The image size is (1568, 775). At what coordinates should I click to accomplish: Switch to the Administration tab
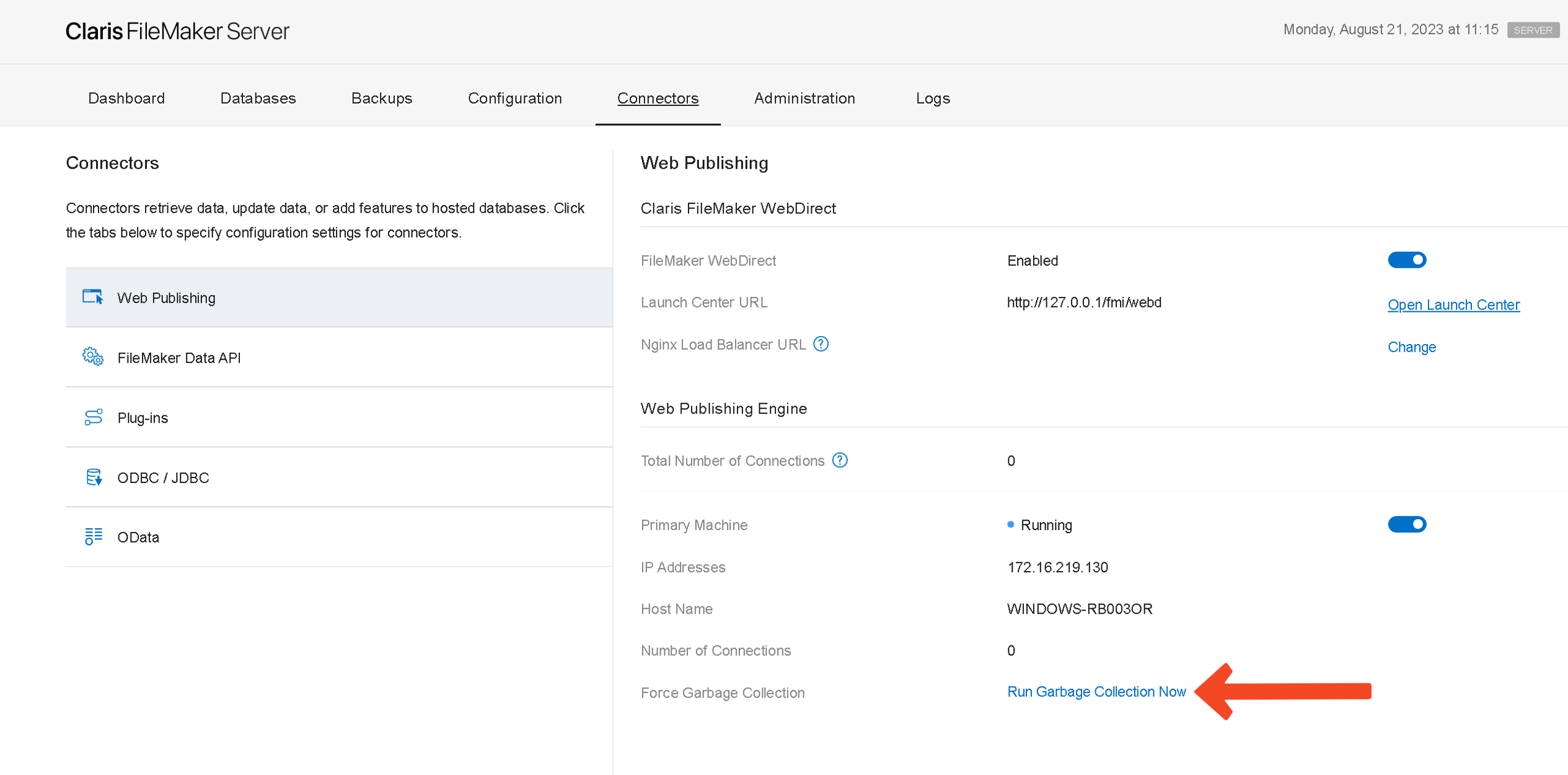pyautogui.click(x=804, y=98)
